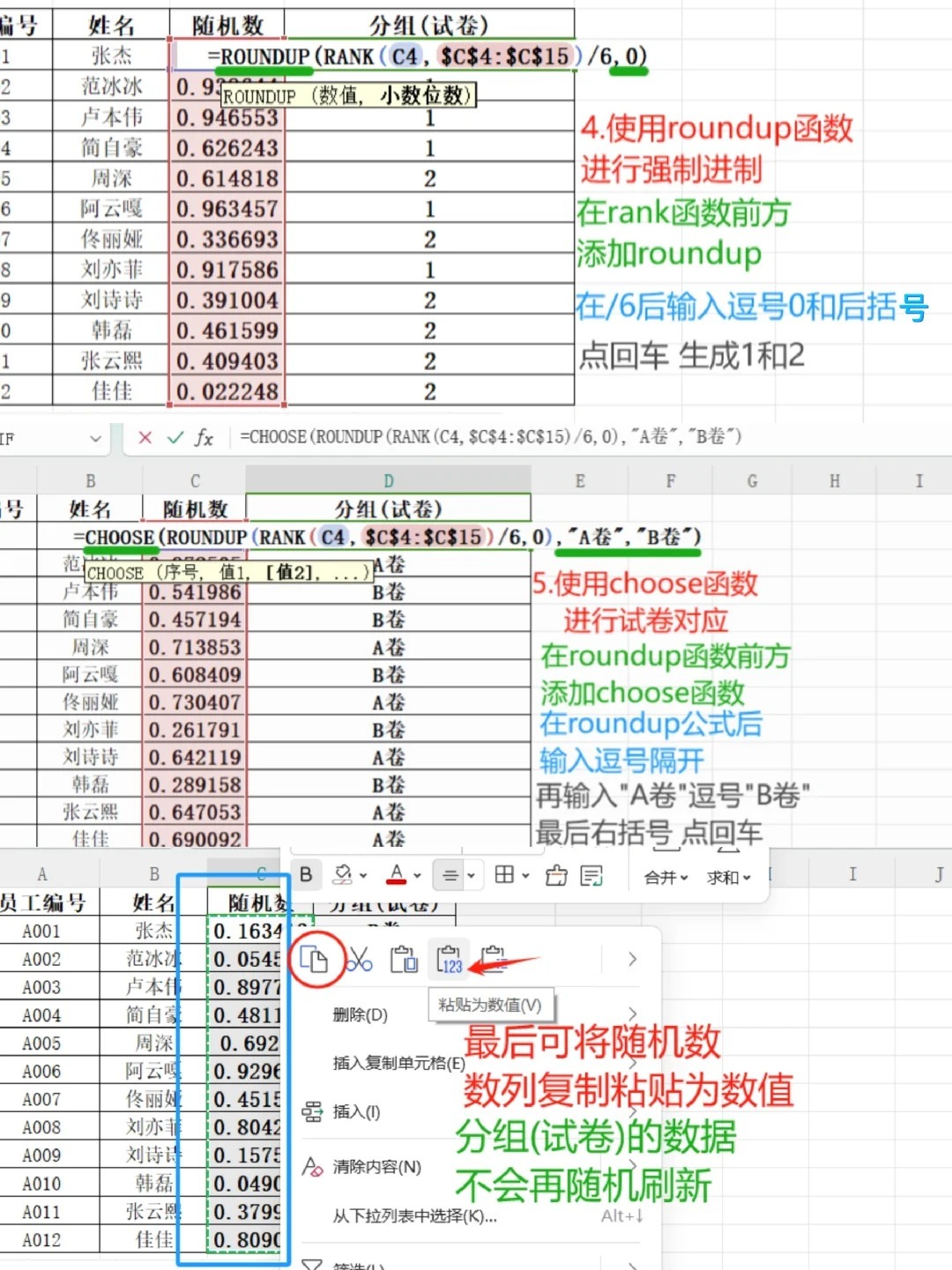The height and width of the screenshot is (1270, 952).
Task: Choose 清除内容(N) from the context menu
Action: pos(376,1167)
